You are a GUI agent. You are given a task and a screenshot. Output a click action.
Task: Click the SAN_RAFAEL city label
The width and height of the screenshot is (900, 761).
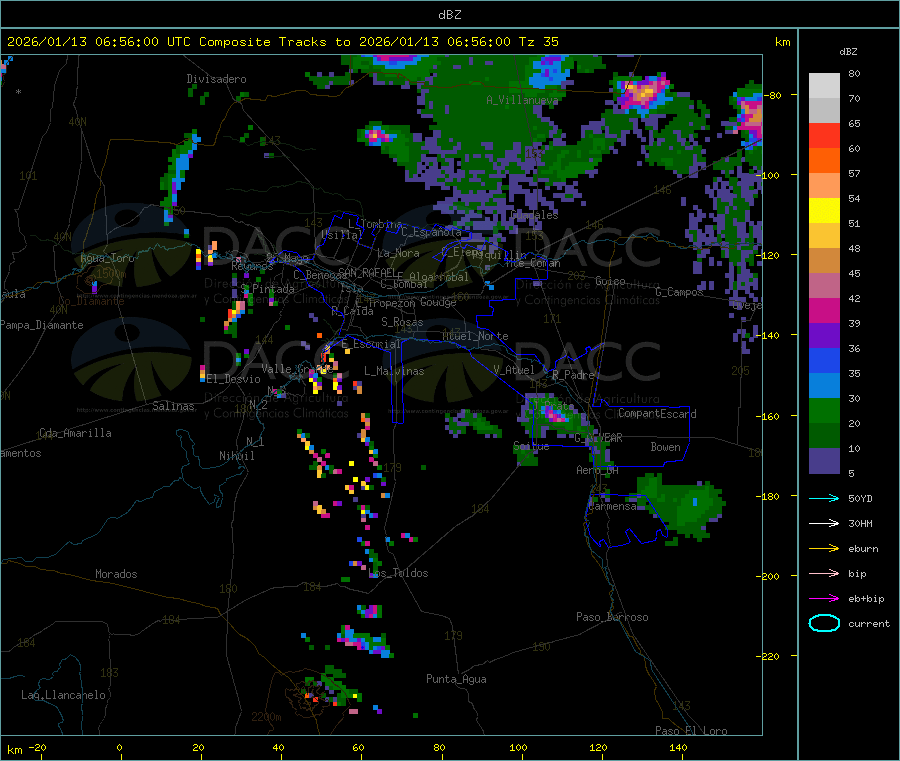coord(367,272)
